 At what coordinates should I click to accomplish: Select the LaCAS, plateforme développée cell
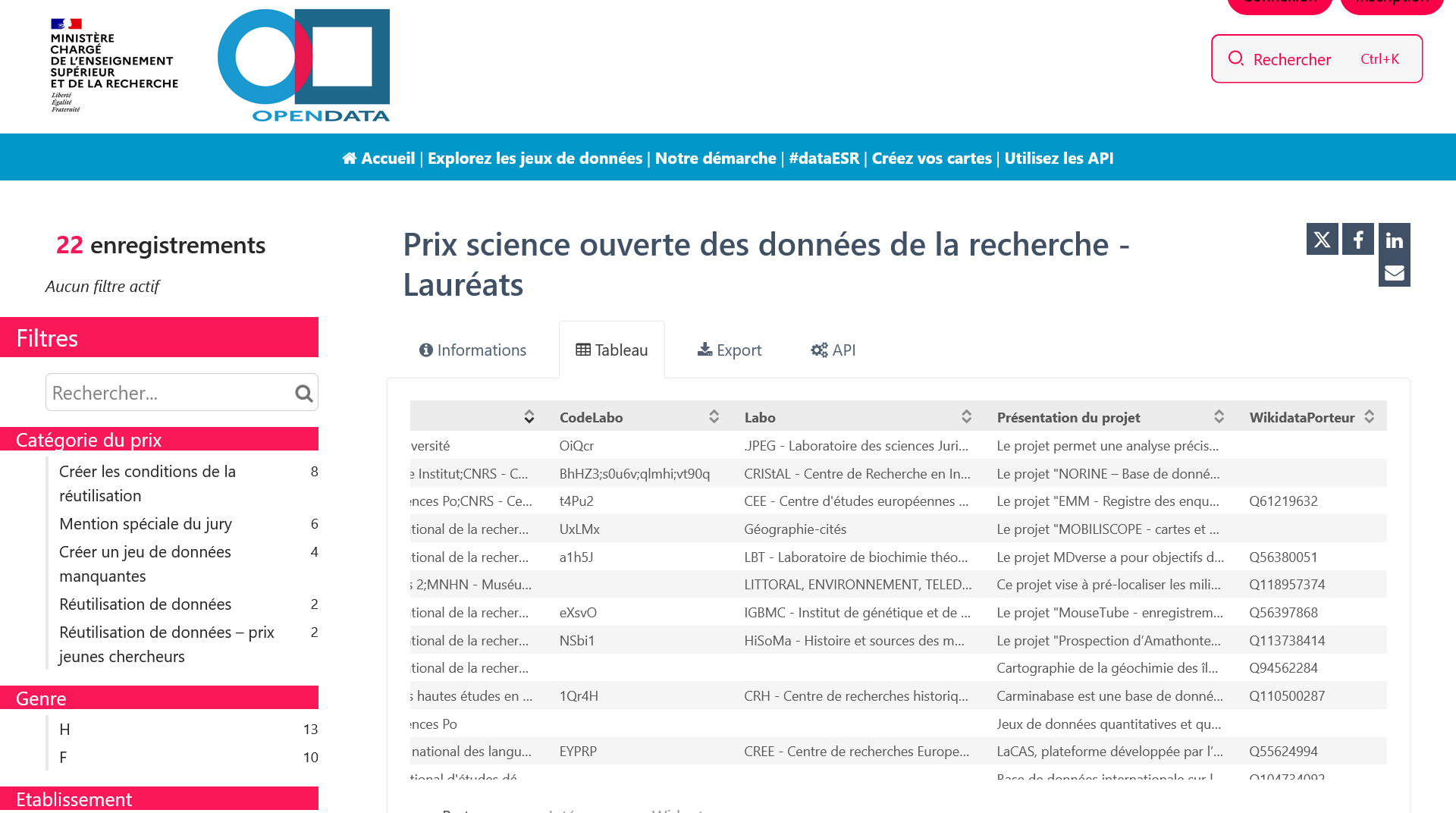tap(1109, 751)
